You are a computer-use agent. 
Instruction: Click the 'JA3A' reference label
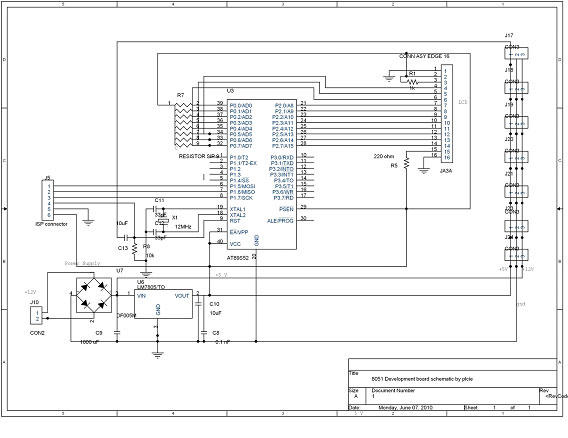pos(446,171)
